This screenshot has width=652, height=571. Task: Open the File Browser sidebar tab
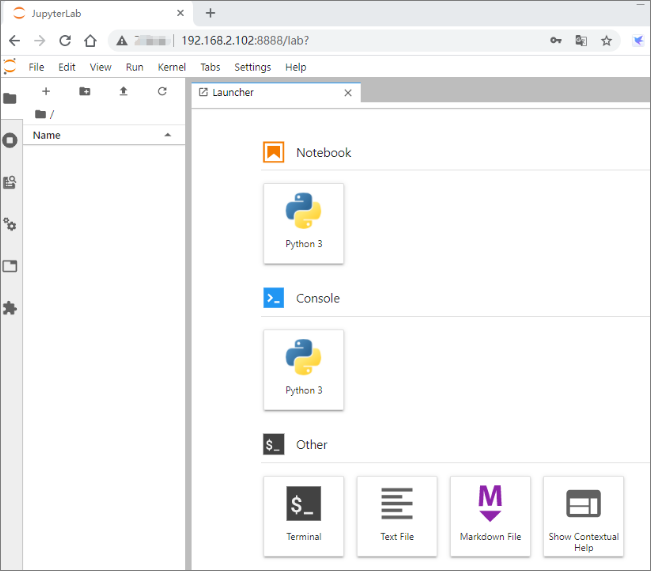coord(10,99)
